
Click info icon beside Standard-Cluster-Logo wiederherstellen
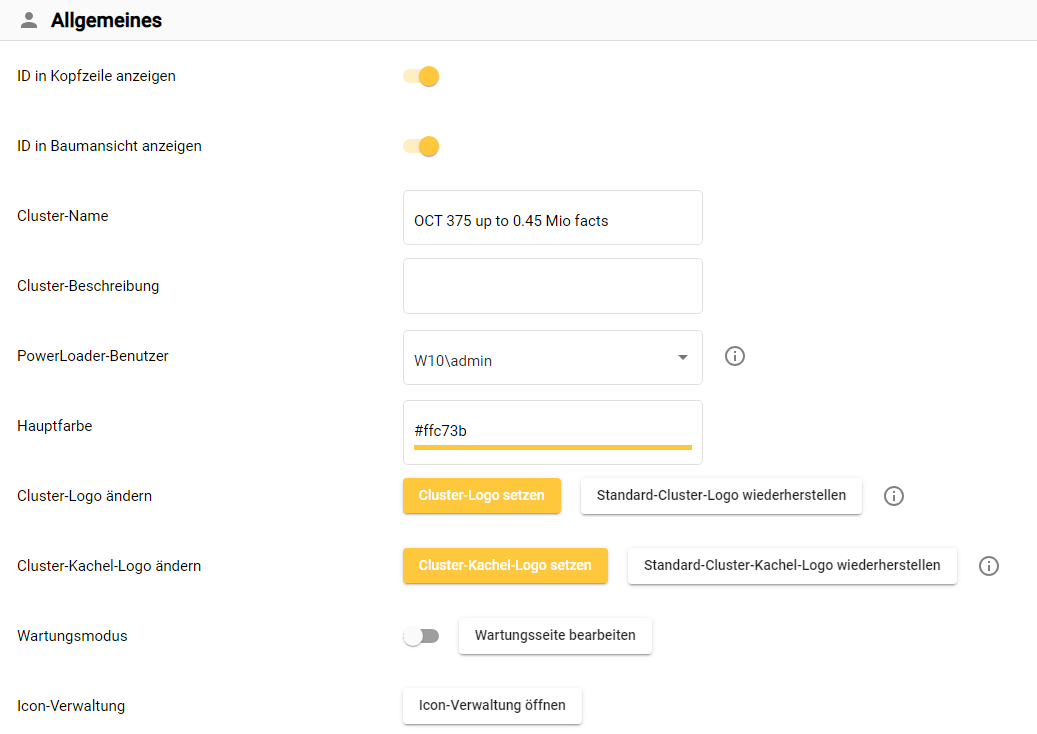coord(894,496)
